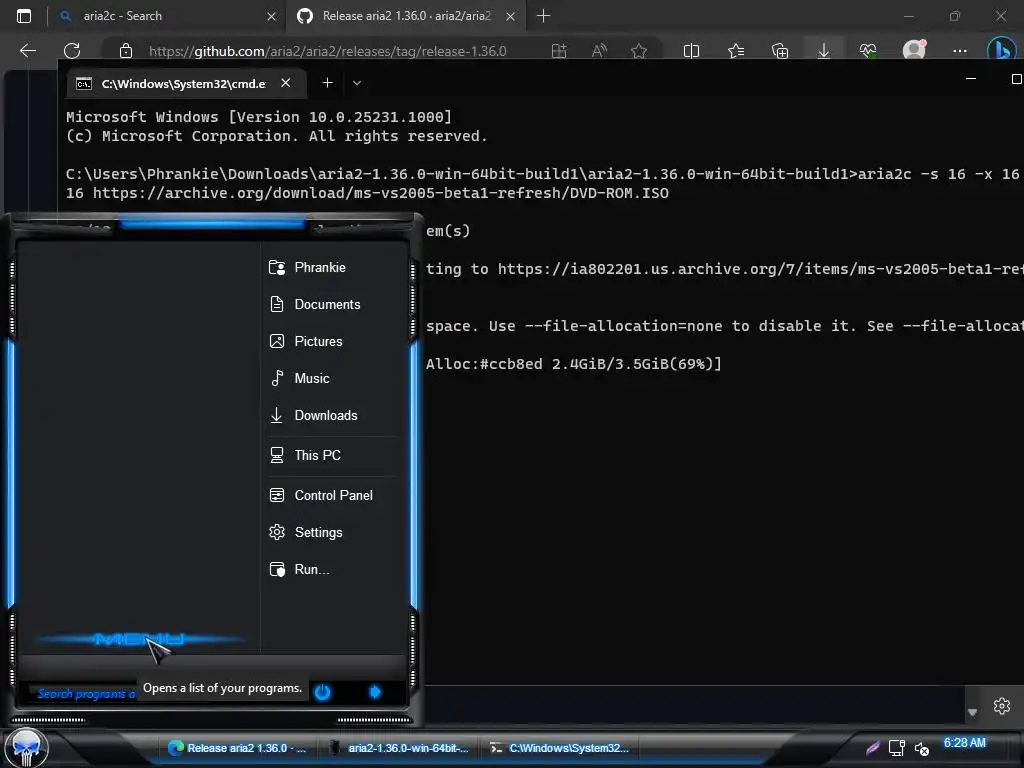Click the blue power button in start menu

coord(323,692)
